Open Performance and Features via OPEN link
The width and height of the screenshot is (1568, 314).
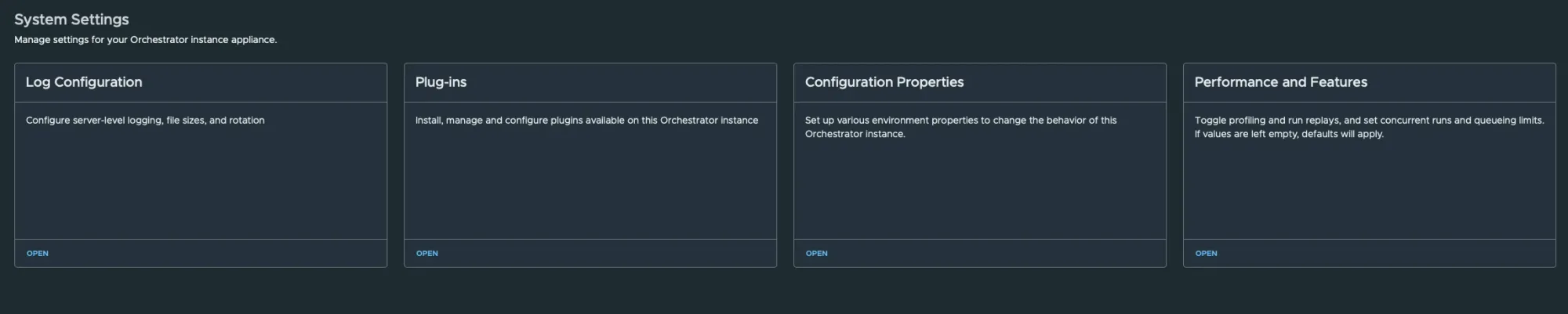click(x=1207, y=254)
